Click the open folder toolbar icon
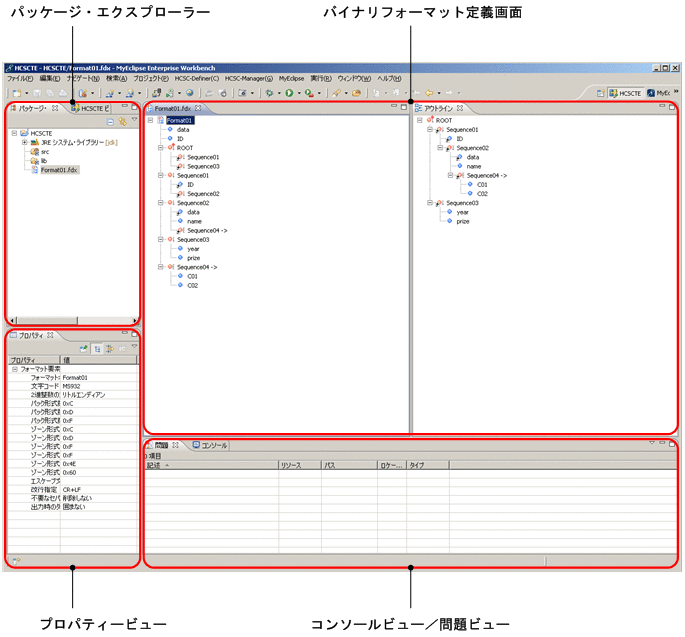 point(356,93)
